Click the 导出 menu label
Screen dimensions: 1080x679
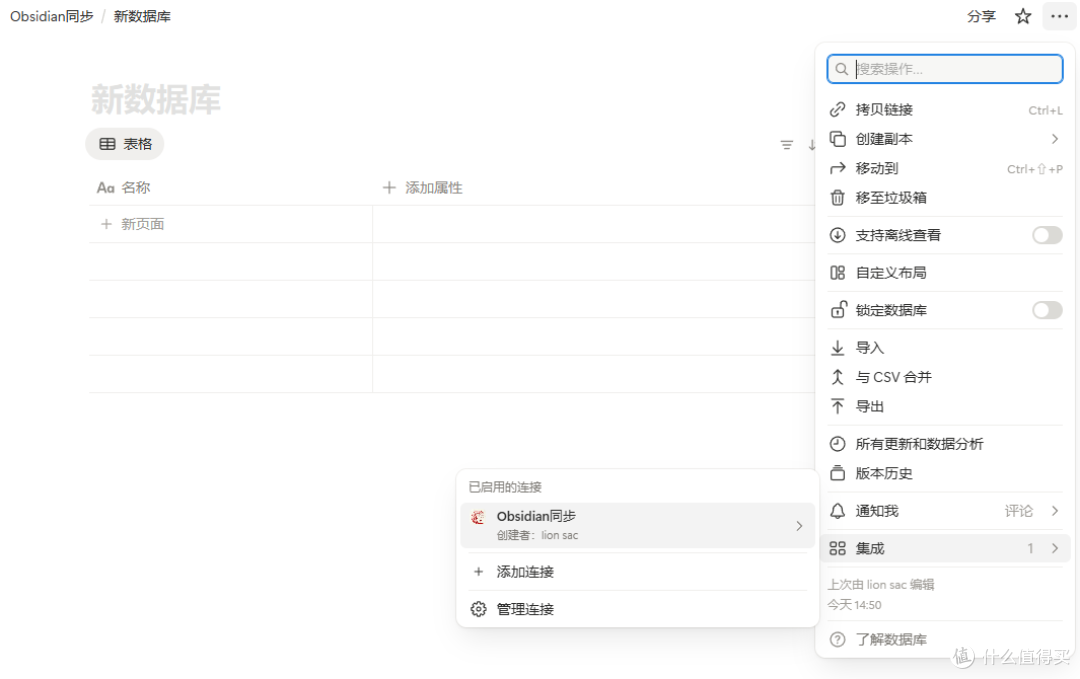pyautogui.click(x=869, y=406)
